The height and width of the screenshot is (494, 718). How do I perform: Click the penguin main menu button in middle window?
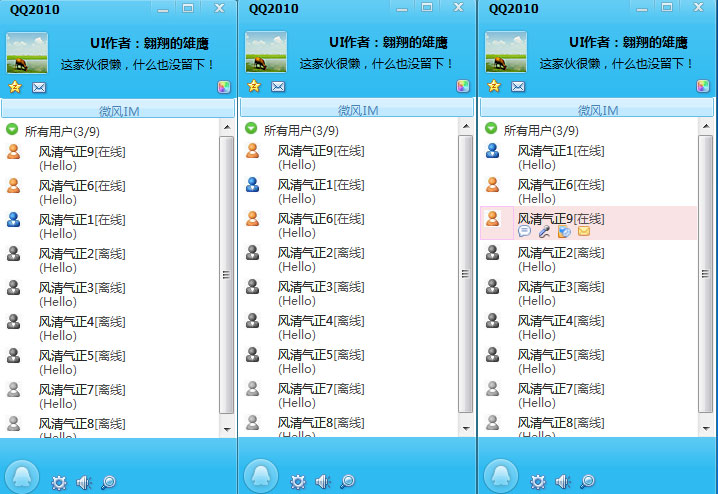tap(261, 476)
